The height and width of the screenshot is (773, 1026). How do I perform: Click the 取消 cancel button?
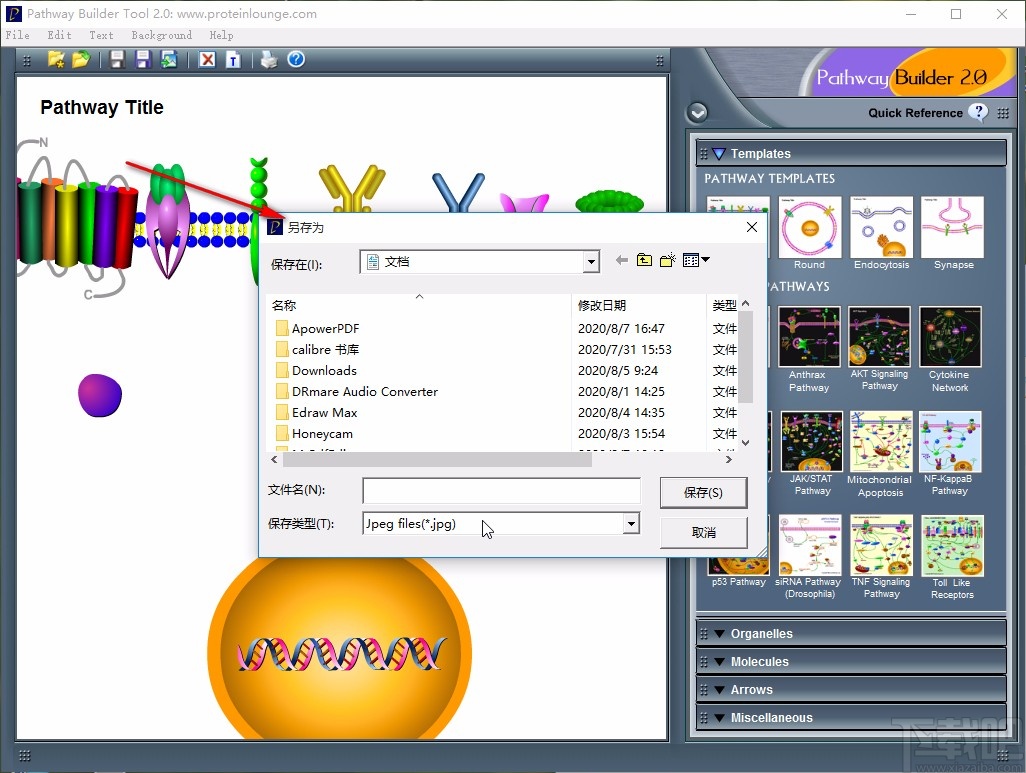coord(703,533)
